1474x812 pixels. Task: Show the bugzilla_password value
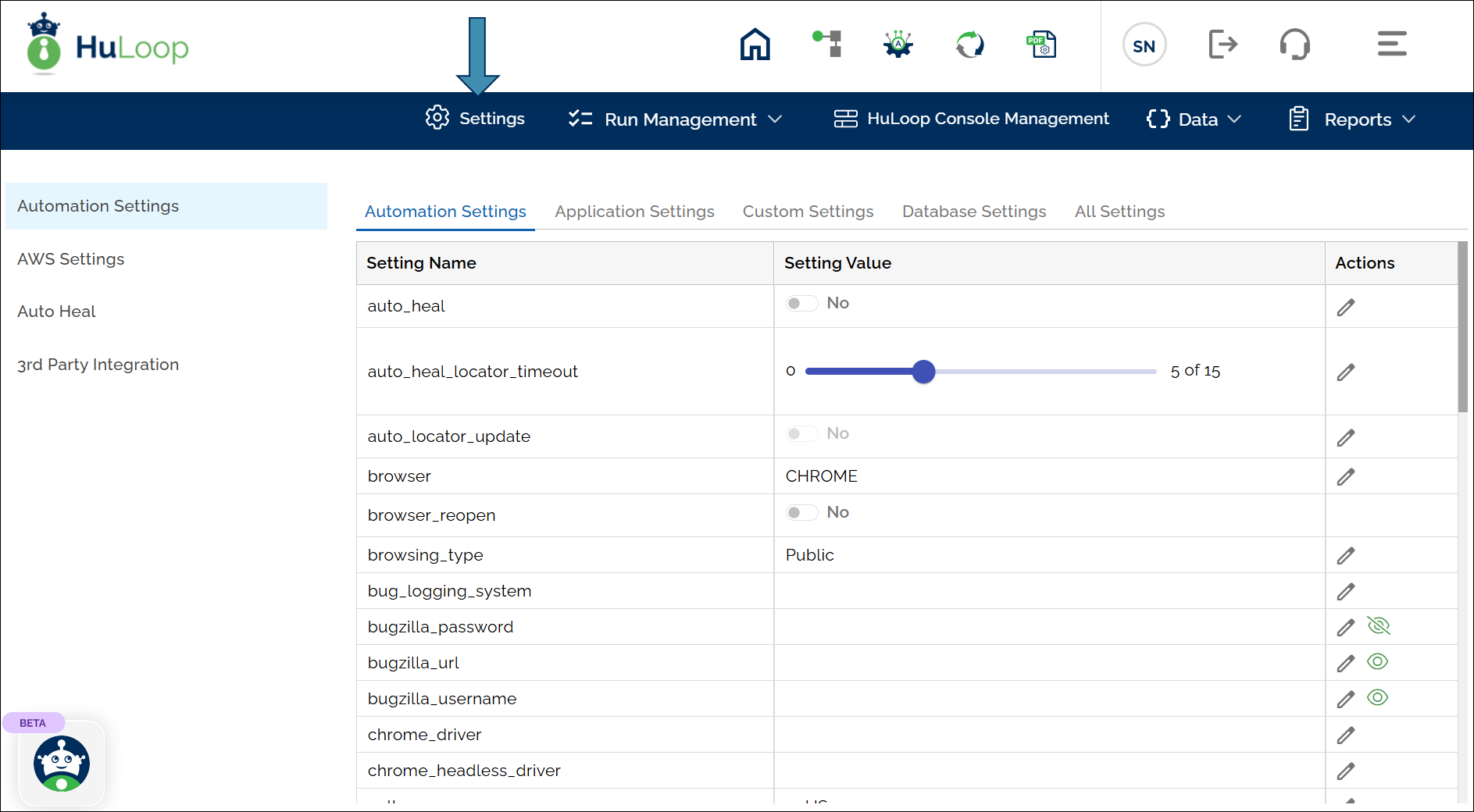[1379, 626]
